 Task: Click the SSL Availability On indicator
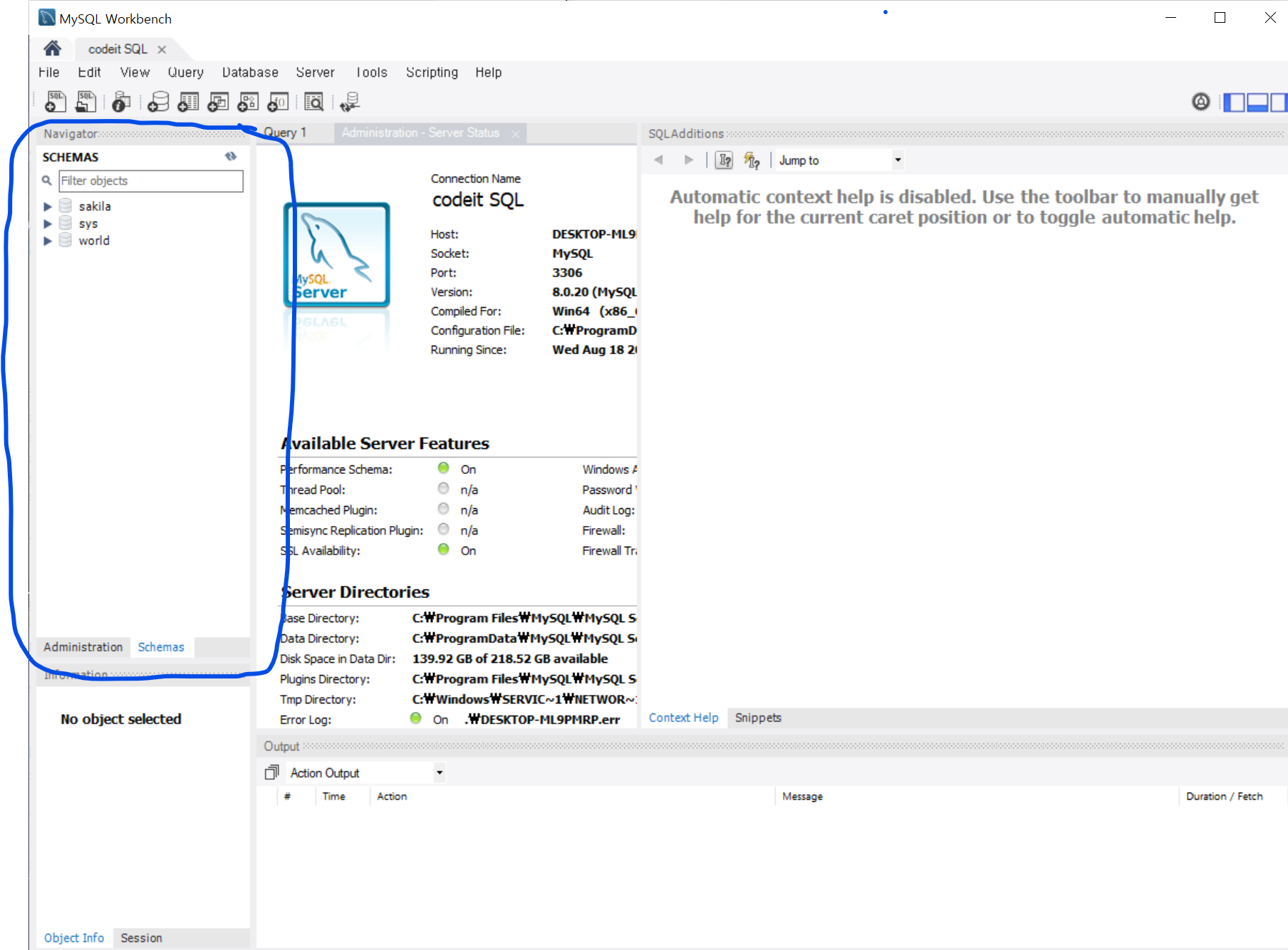443,549
